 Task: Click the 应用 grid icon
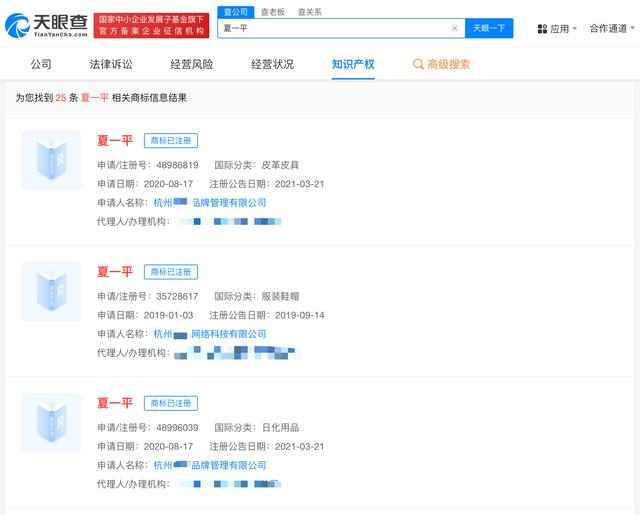pos(542,29)
